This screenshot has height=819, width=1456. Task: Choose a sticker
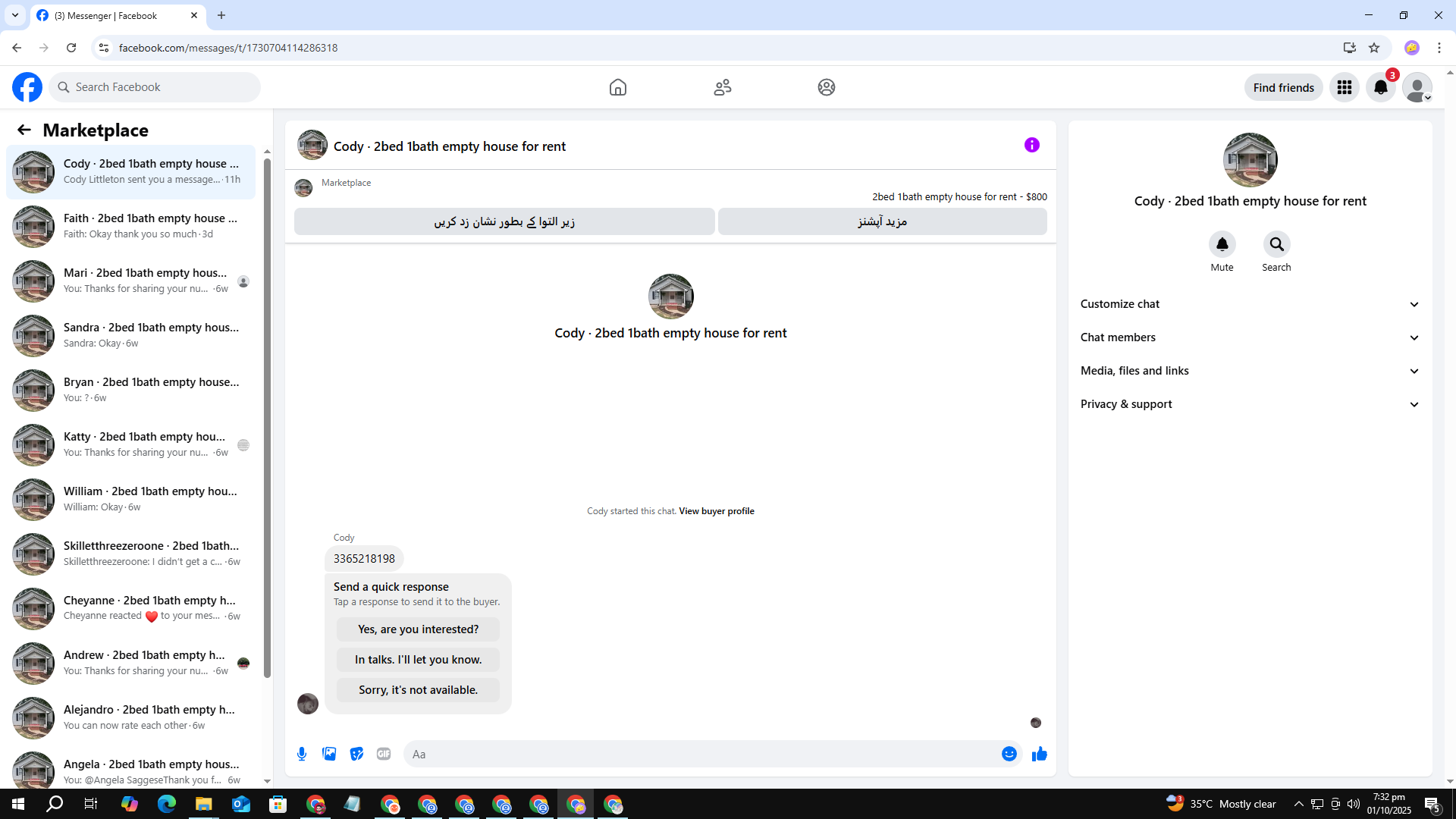356,754
